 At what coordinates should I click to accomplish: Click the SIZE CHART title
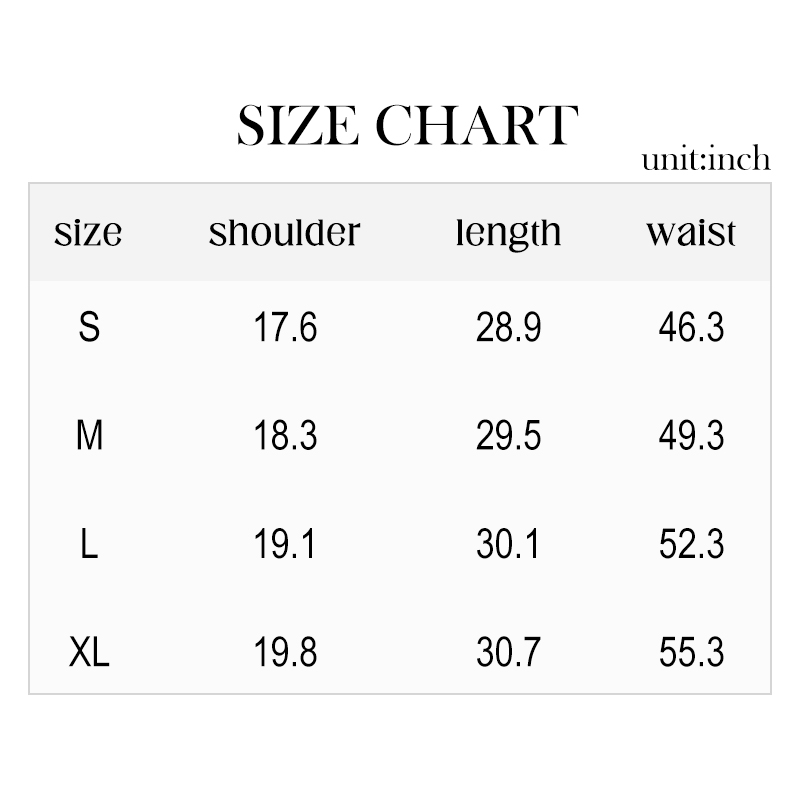coord(408,127)
